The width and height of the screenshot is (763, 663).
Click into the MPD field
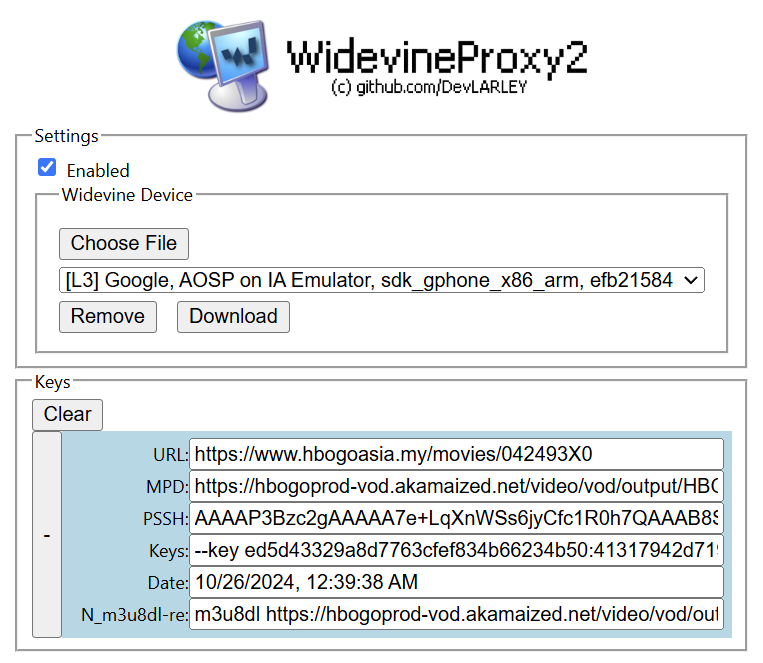(x=456, y=486)
